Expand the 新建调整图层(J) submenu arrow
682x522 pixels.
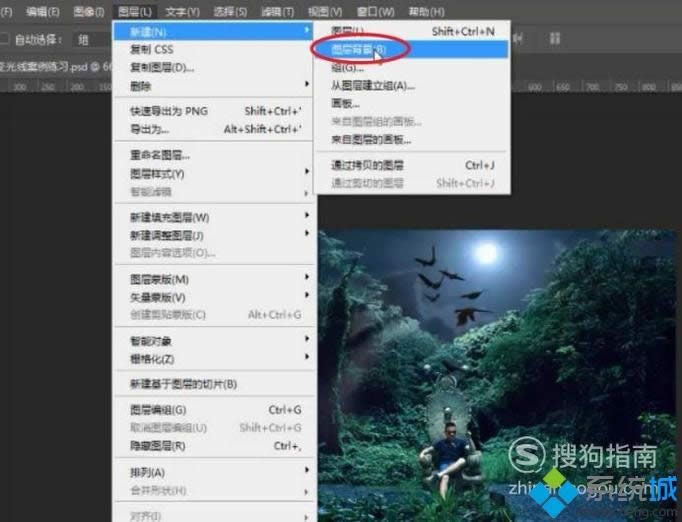(307, 233)
